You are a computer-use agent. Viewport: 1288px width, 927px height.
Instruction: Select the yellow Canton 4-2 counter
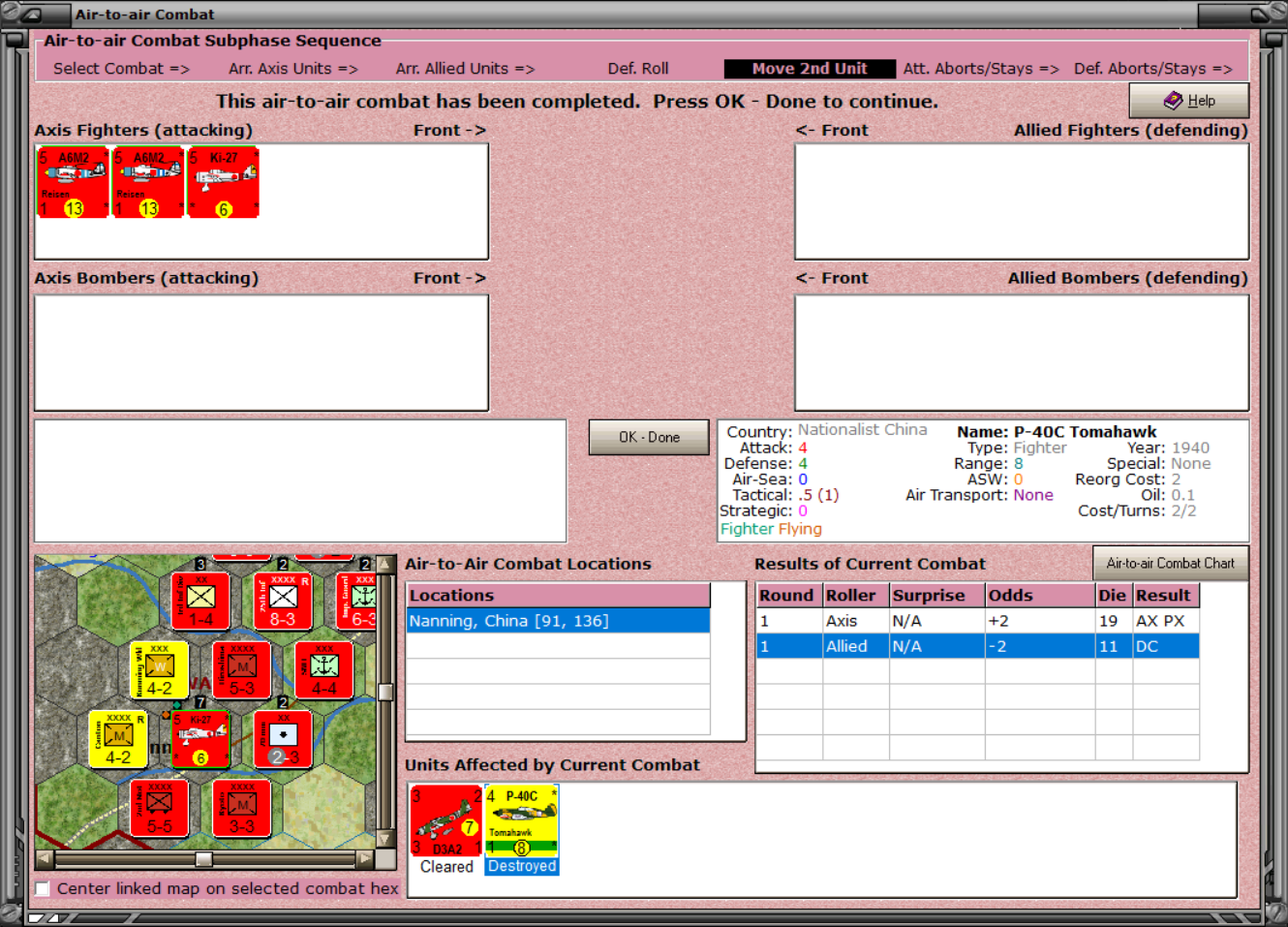tap(118, 739)
